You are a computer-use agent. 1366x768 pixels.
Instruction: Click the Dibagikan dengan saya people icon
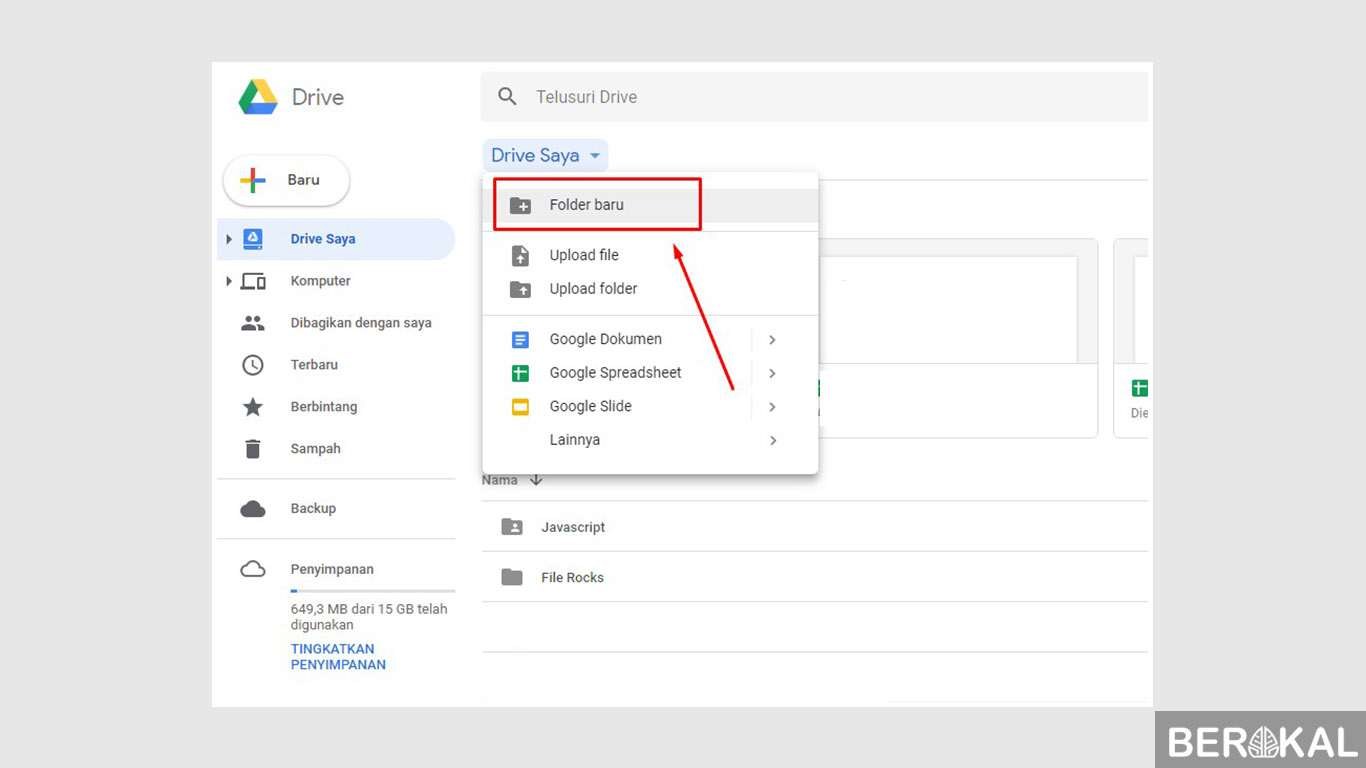(x=253, y=323)
